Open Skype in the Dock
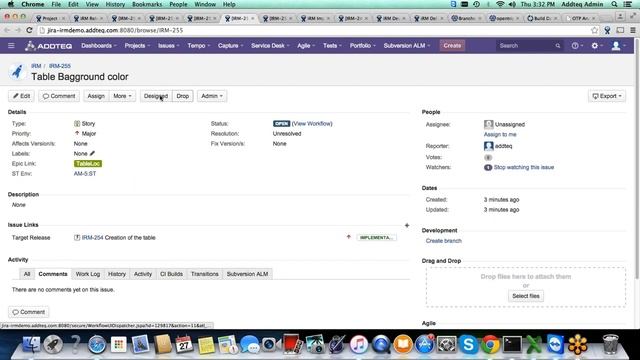The height and width of the screenshot is (360, 640). click(x=468, y=344)
